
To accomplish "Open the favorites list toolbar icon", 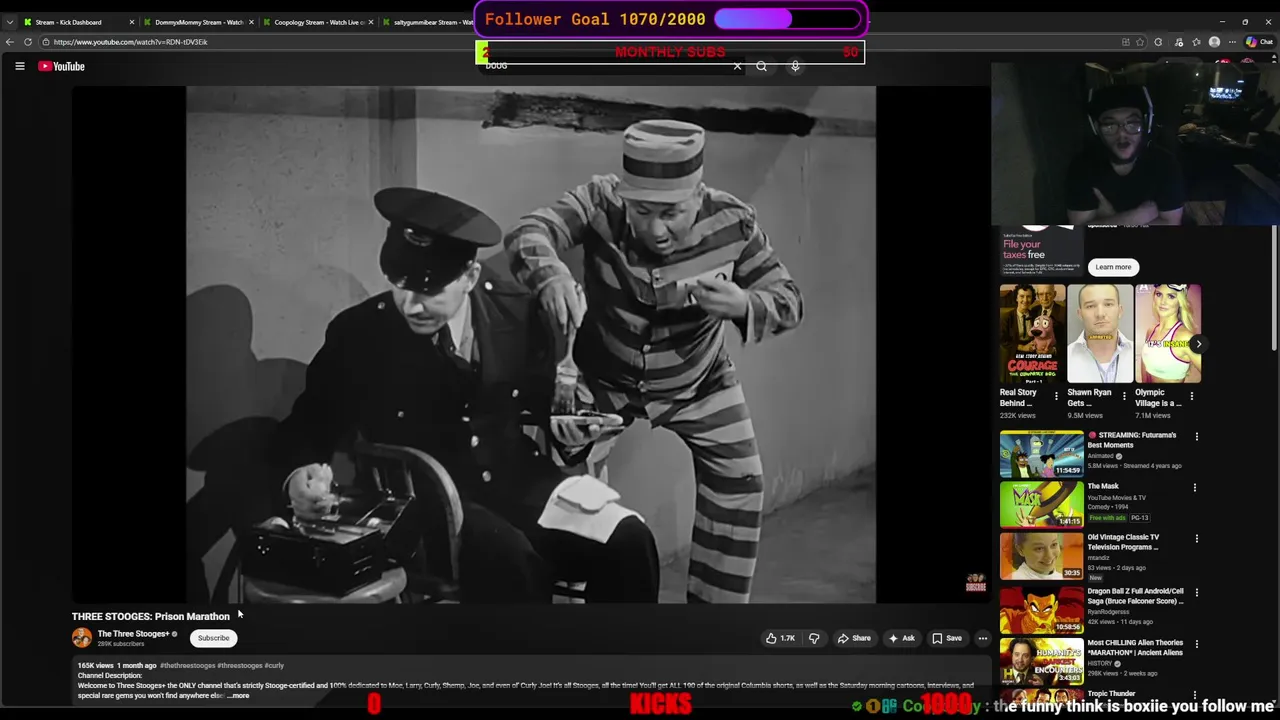I will point(1196,42).
